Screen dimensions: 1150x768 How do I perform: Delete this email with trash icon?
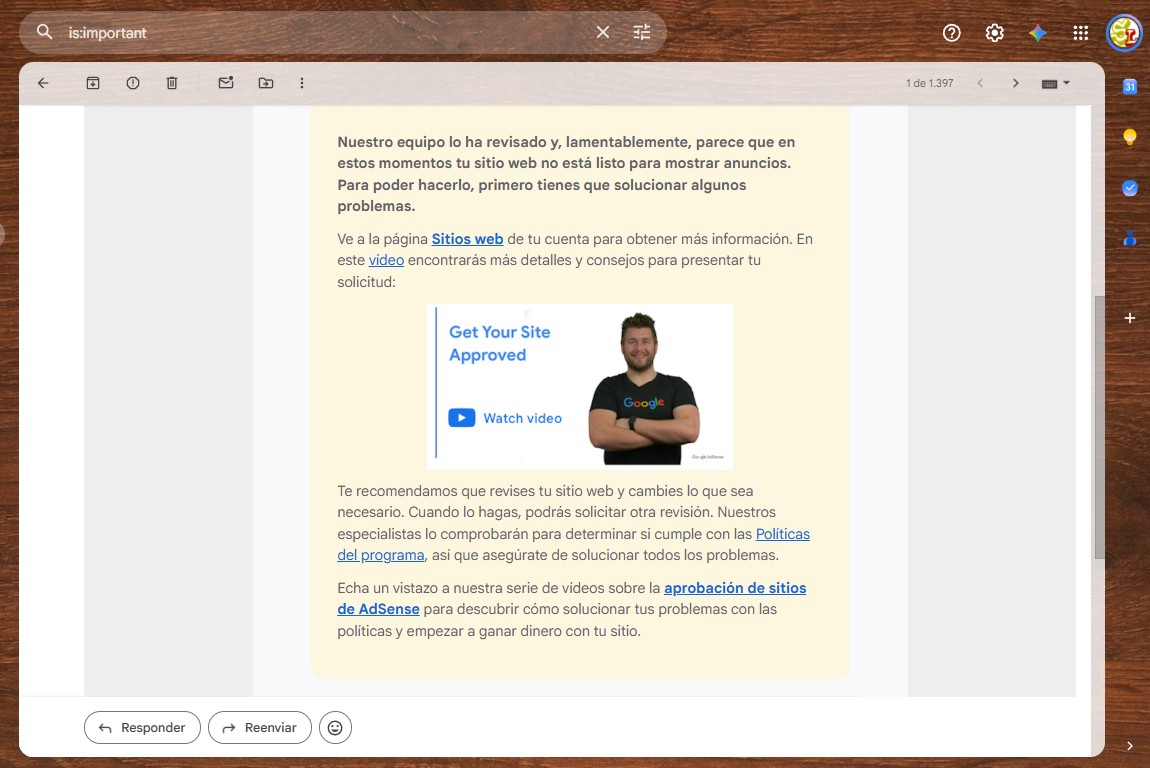[172, 83]
